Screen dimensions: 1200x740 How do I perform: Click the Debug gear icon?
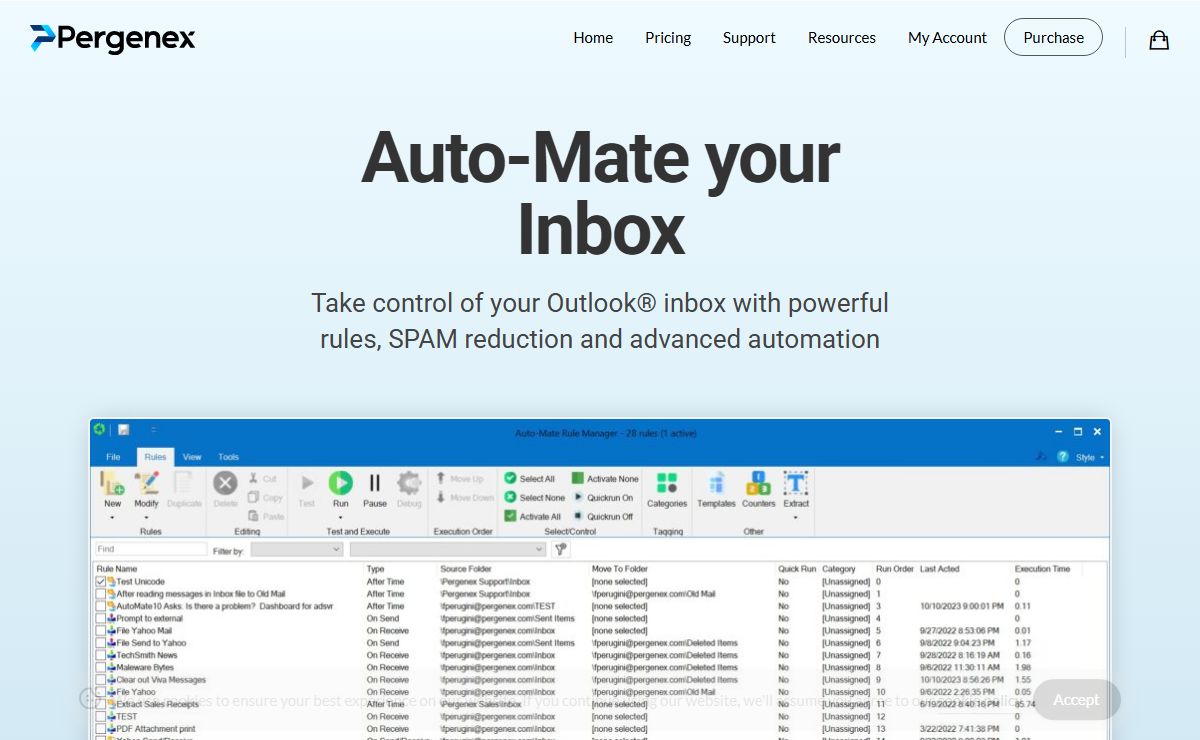[409, 483]
